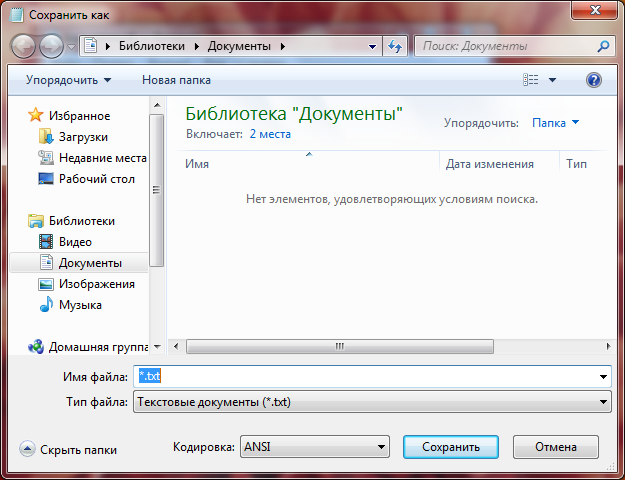625x480 pixels.
Task: Open the Упорядочить menu
Action: click(x=68, y=80)
